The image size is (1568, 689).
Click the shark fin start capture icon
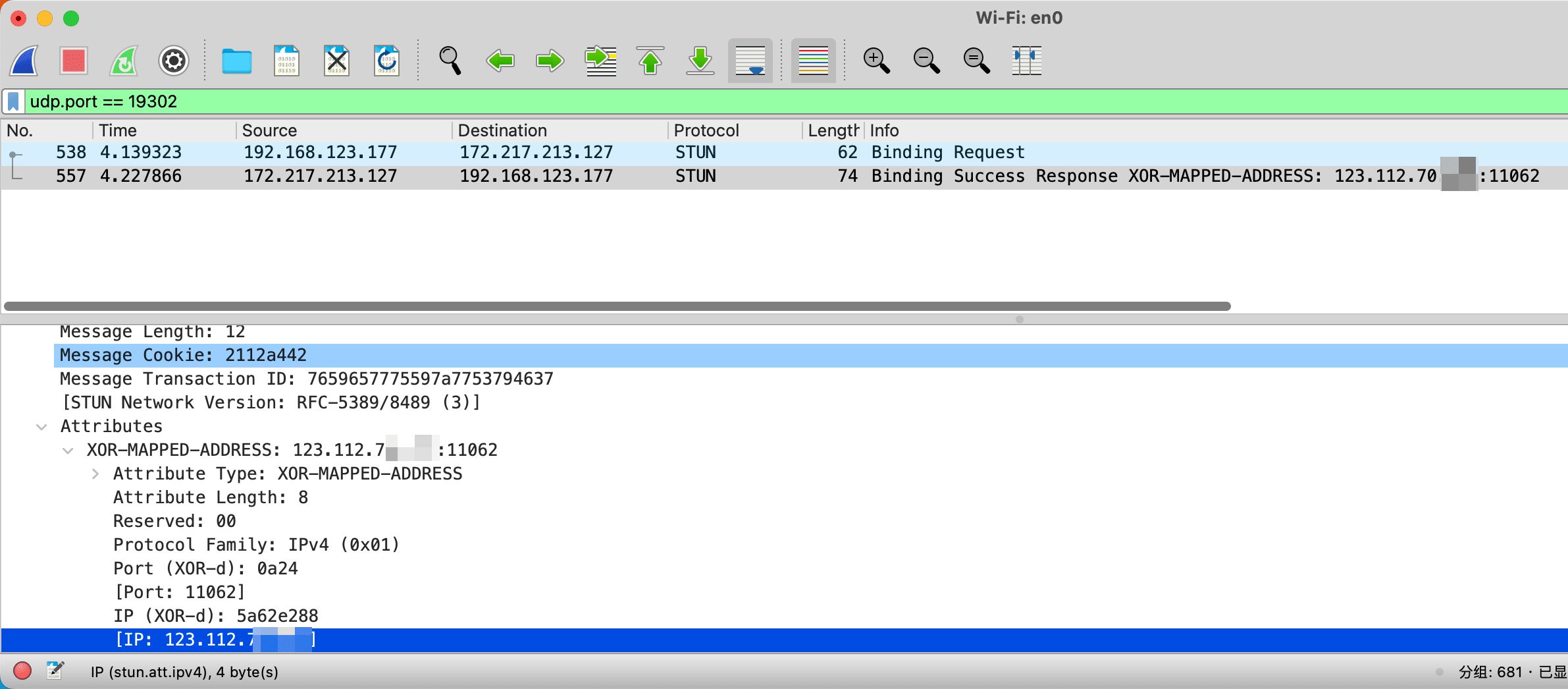25,61
